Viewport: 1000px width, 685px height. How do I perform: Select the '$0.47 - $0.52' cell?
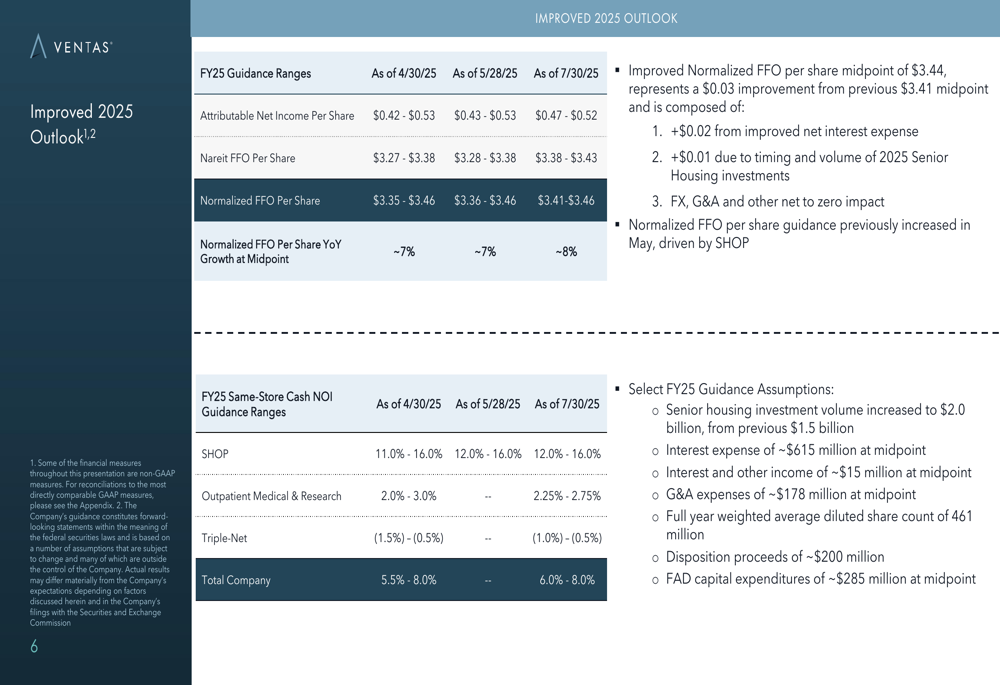566,115
